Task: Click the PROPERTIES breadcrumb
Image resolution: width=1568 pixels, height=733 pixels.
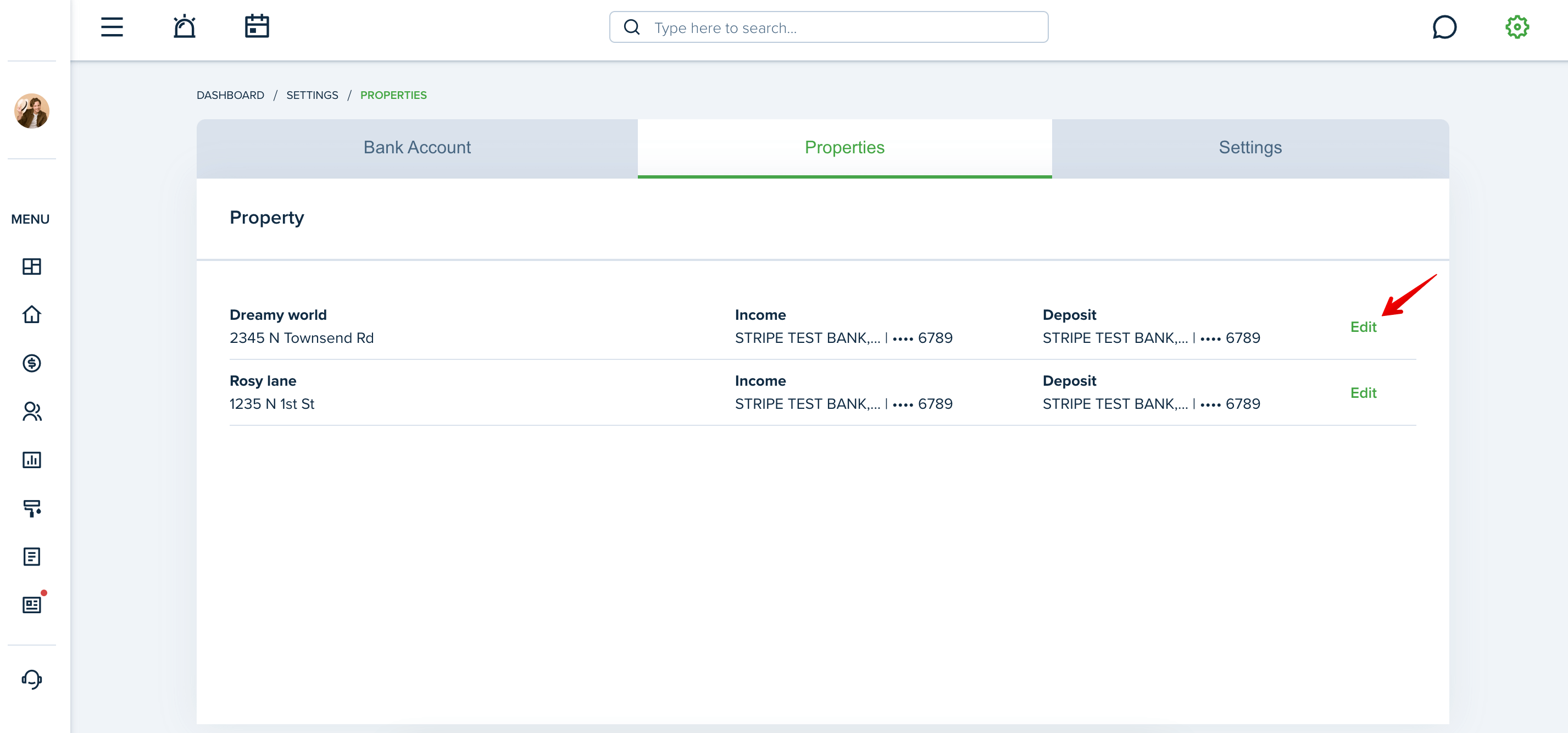Action: (x=393, y=96)
